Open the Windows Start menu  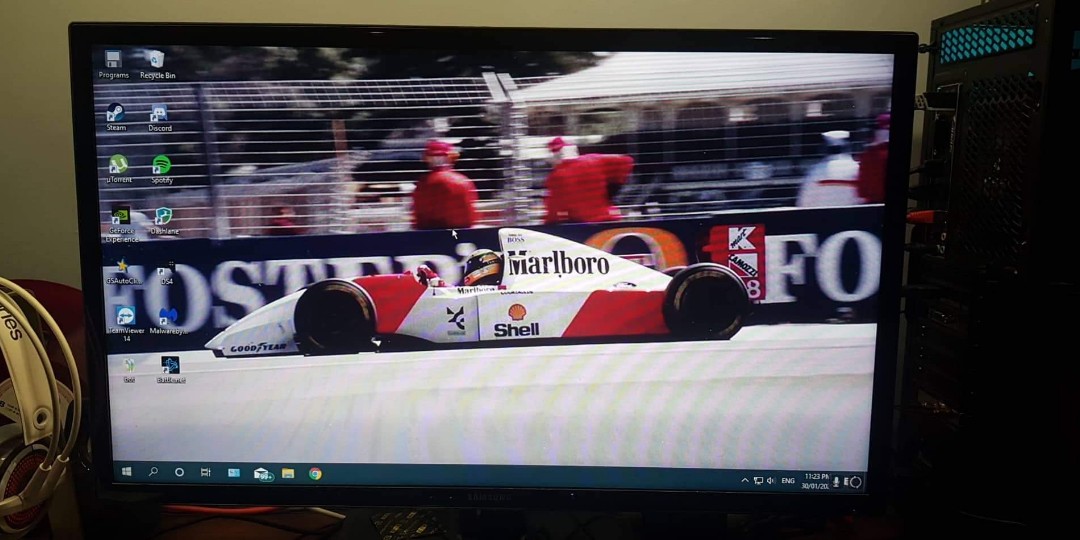[127, 471]
